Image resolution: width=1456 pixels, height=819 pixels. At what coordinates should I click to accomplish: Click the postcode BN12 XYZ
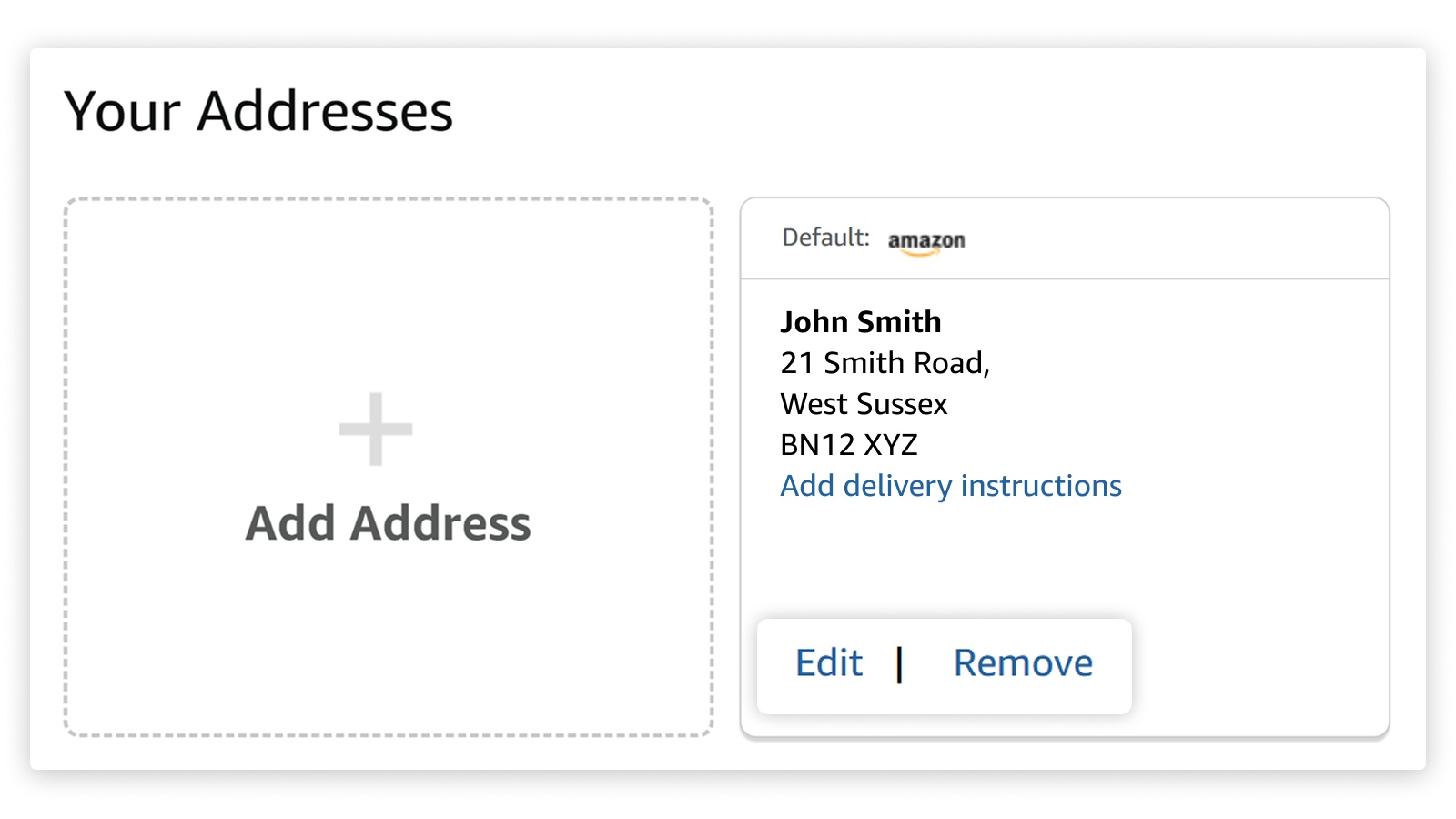coord(849,445)
